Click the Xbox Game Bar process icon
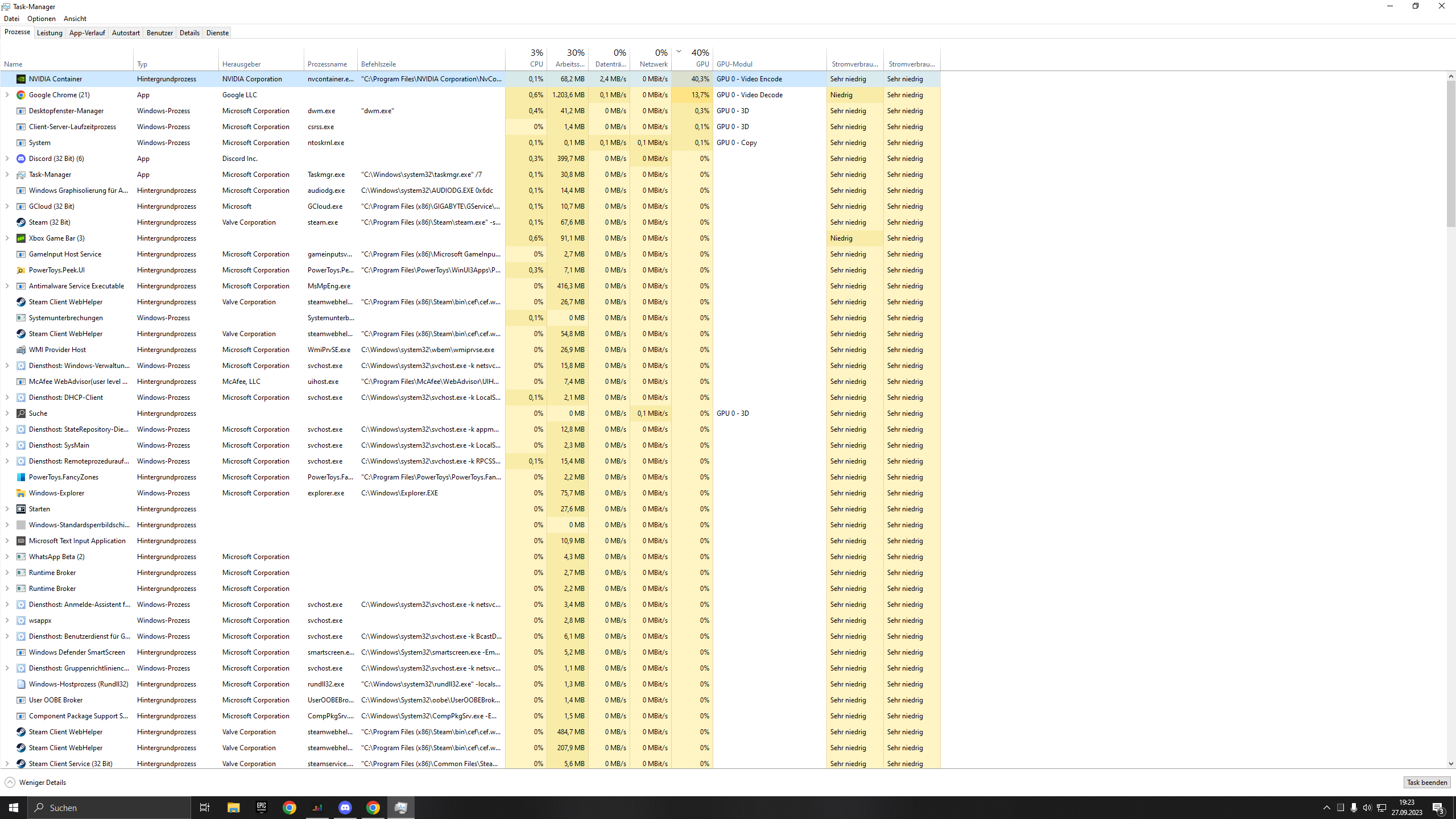The height and width of the screenshot is (819, 1456). point(20,238)
